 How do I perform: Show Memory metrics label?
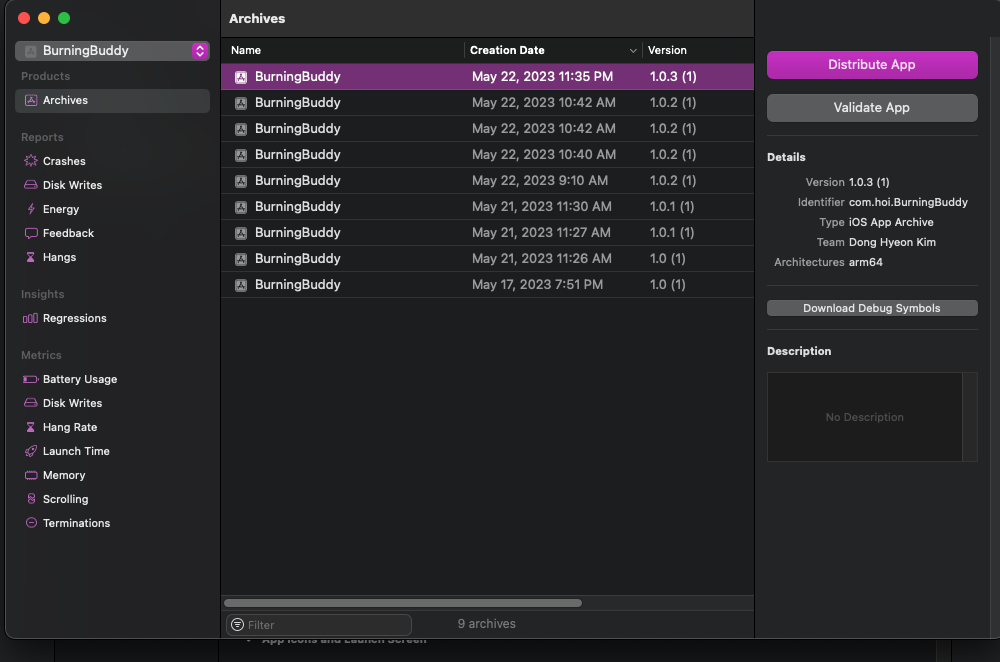64,475
